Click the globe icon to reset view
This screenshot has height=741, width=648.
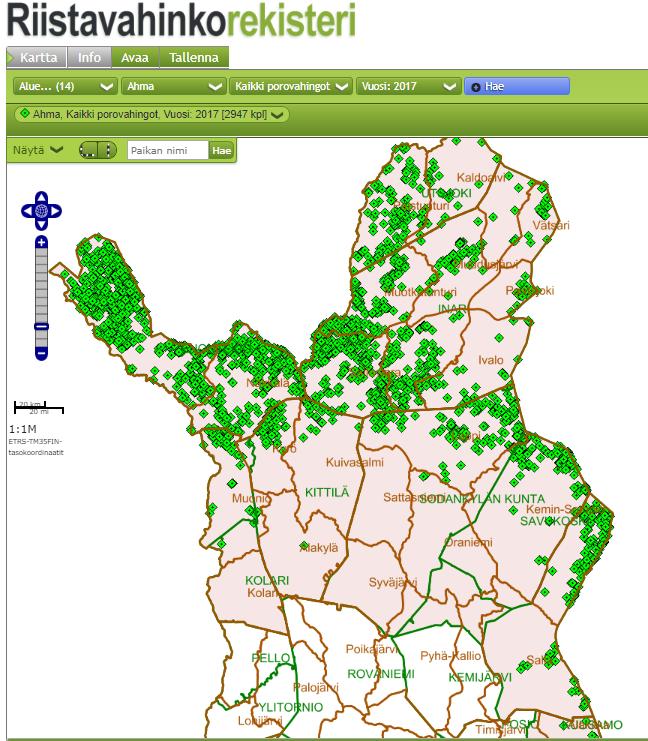pyautogui.click(x=42, y=211)
